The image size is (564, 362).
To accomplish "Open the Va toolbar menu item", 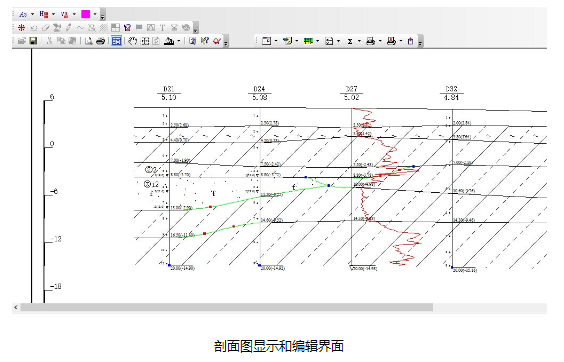I will point(65,14).
